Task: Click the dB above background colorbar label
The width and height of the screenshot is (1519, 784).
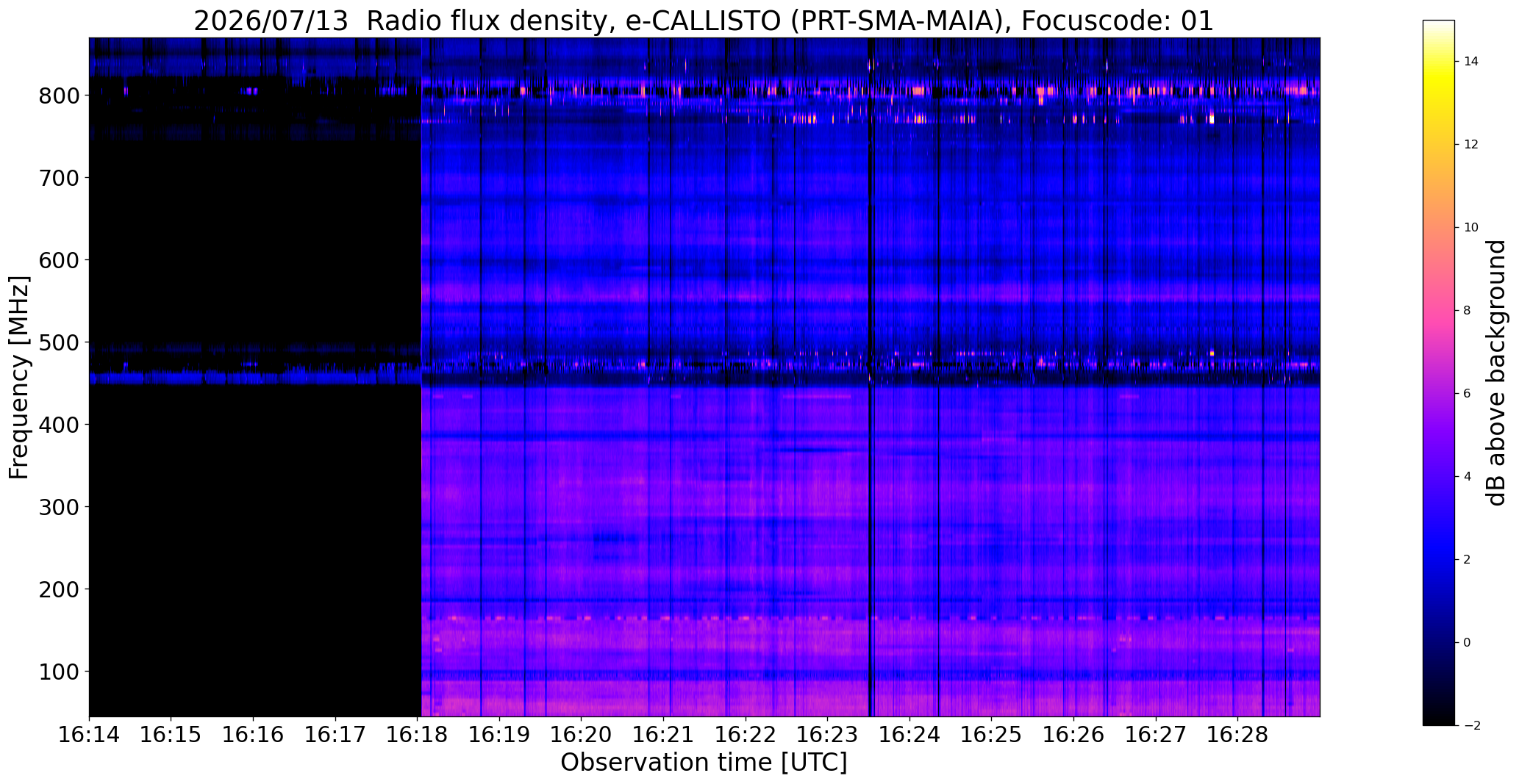Action: pos(1496,373)
